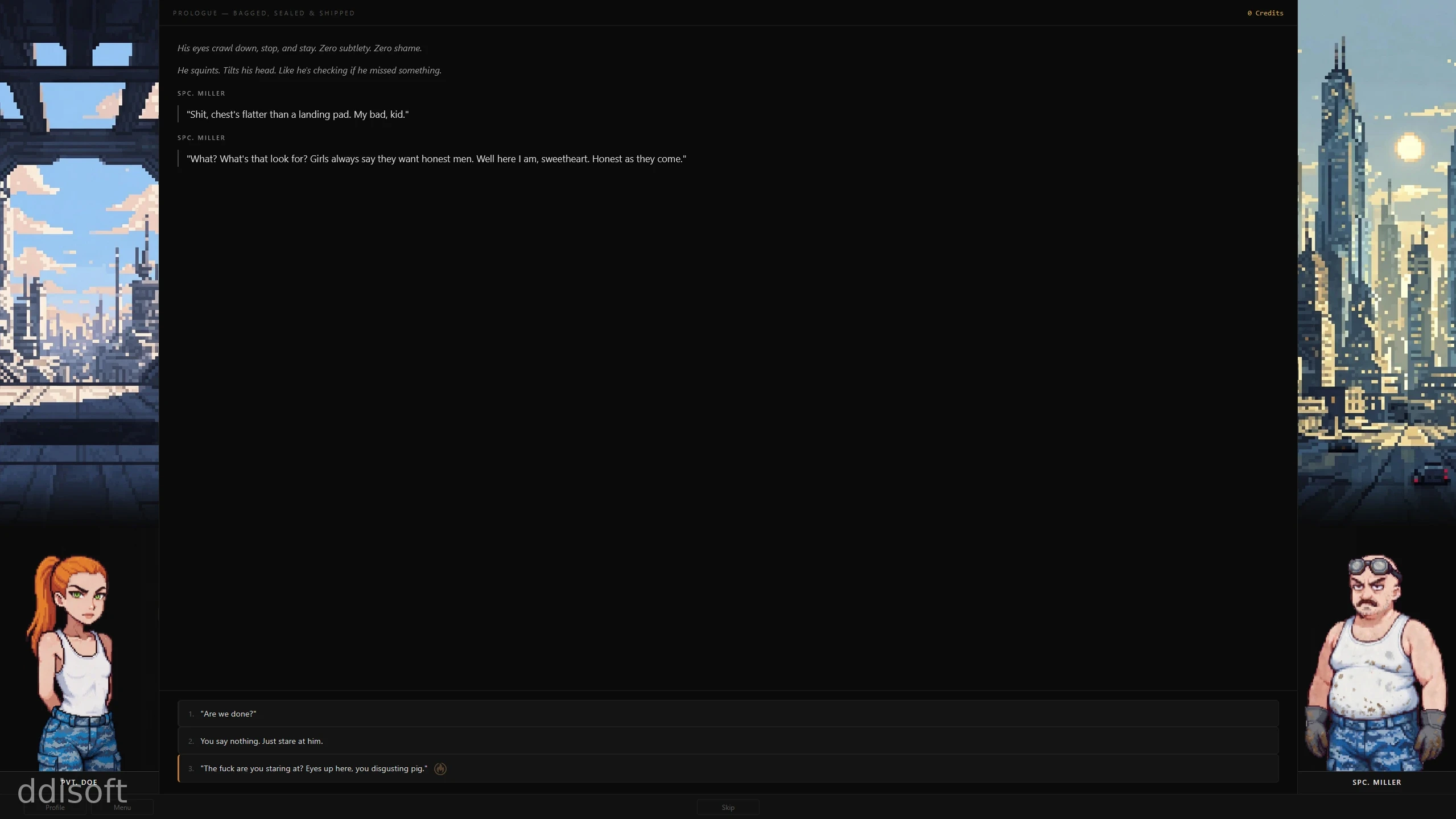Pick the "Eyes up here, you disgusting pig" option
Image resolution: width=1456 pixels, height=819 pixels.
click(728, 768)
